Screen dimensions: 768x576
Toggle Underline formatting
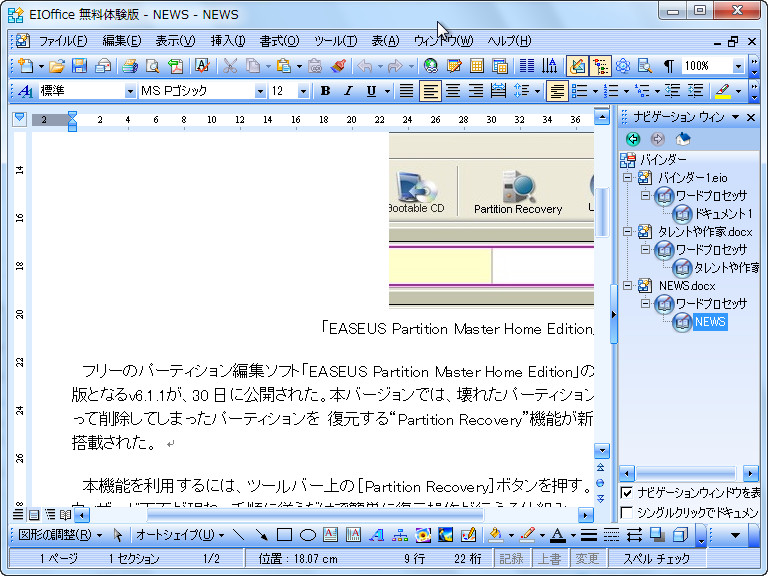[371, 91]
